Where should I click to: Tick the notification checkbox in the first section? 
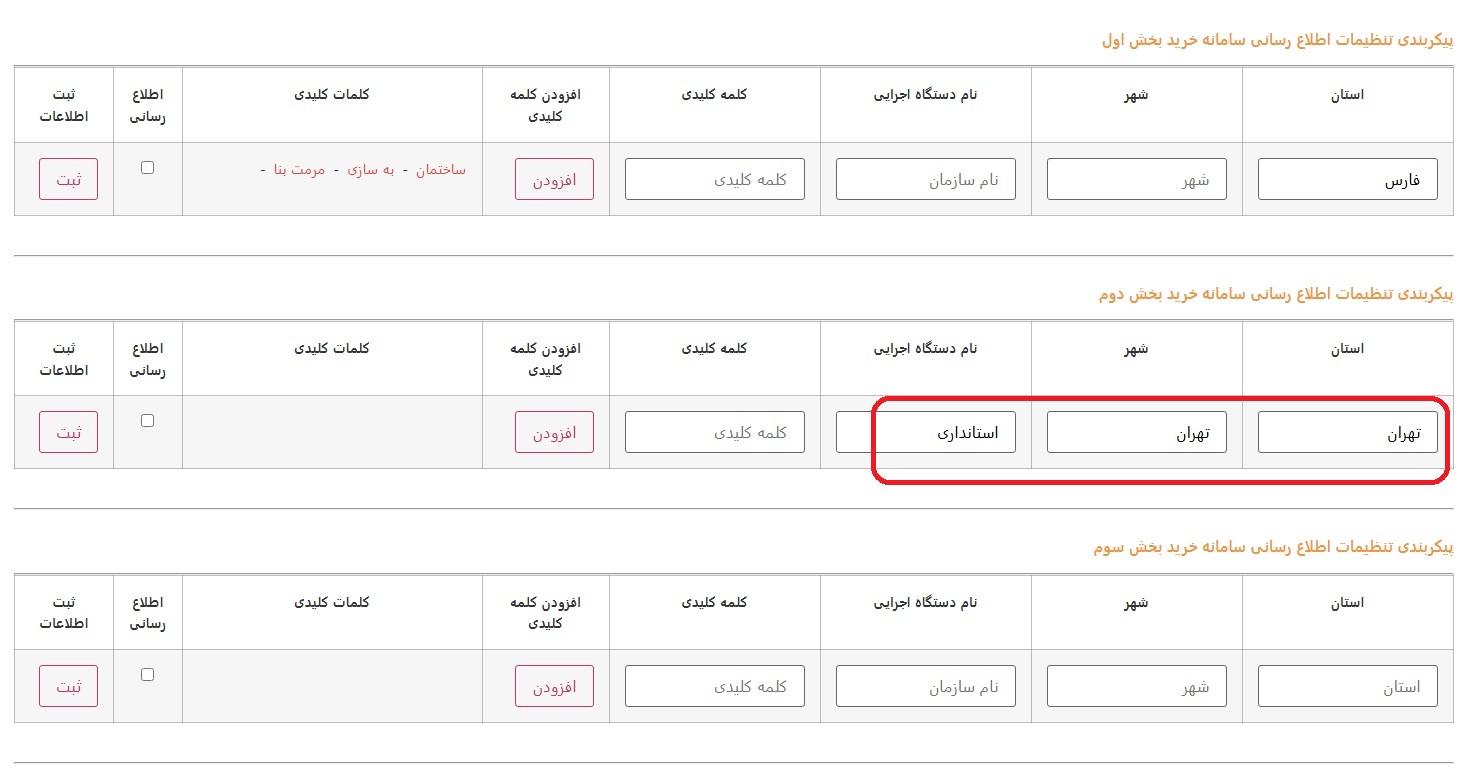(x=148, y=168)
